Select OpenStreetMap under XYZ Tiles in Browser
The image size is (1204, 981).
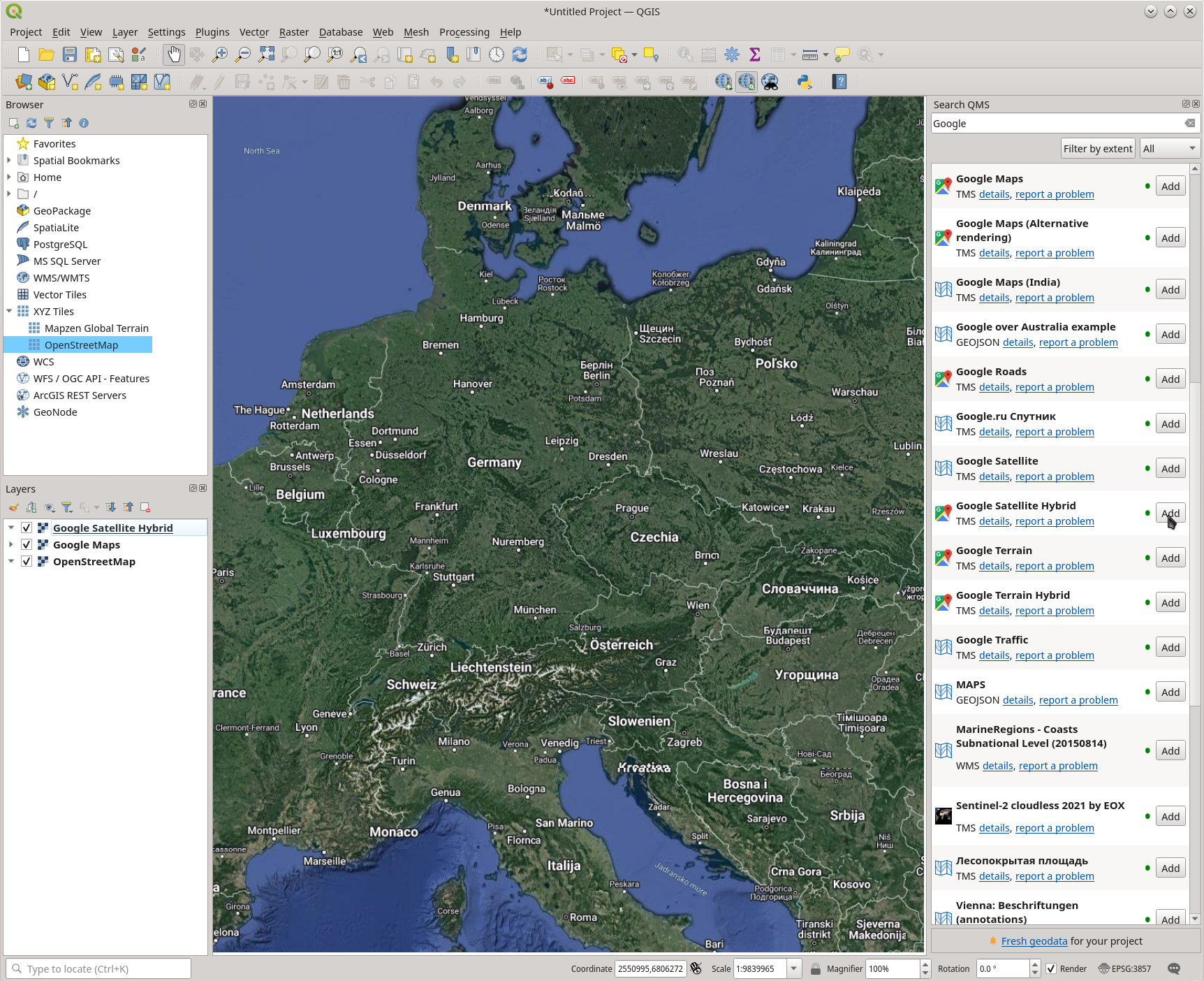[x=81, y=344]
